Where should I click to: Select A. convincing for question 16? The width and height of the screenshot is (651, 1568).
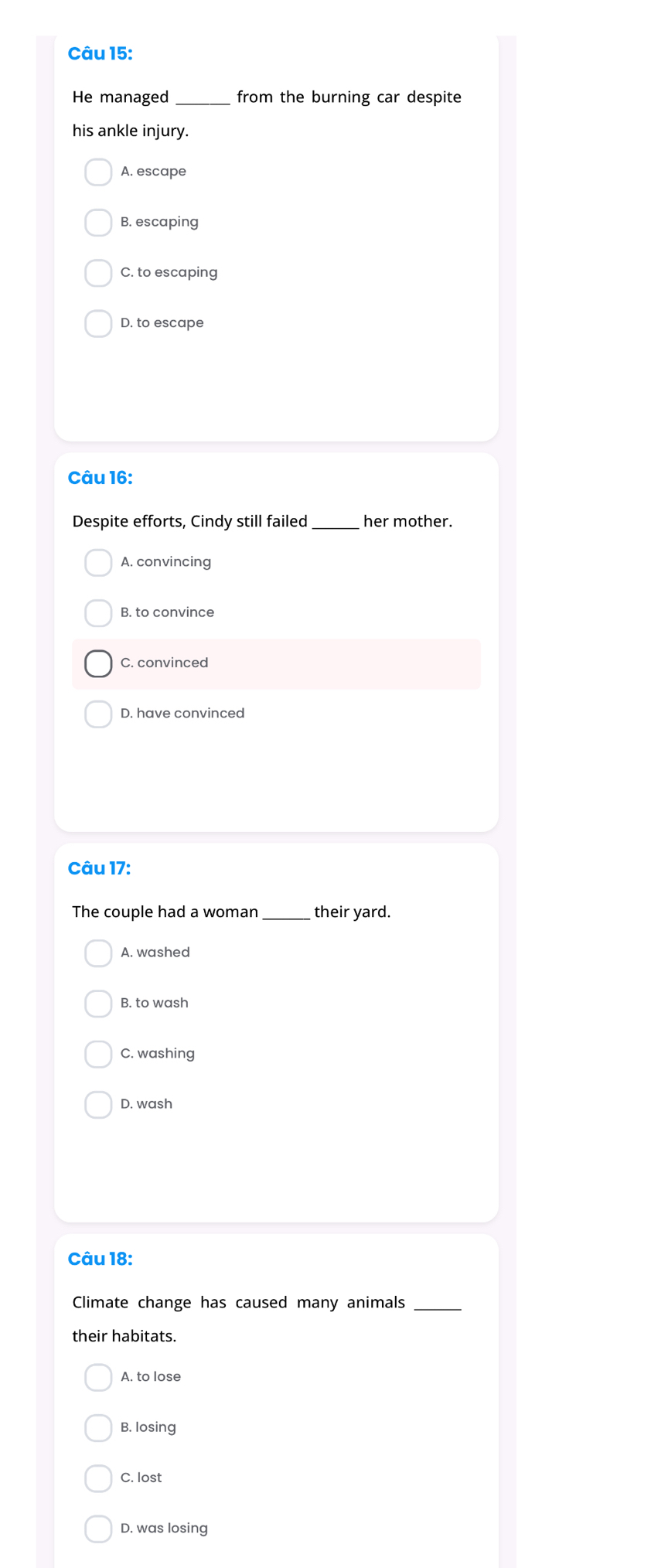click(98, 563)
